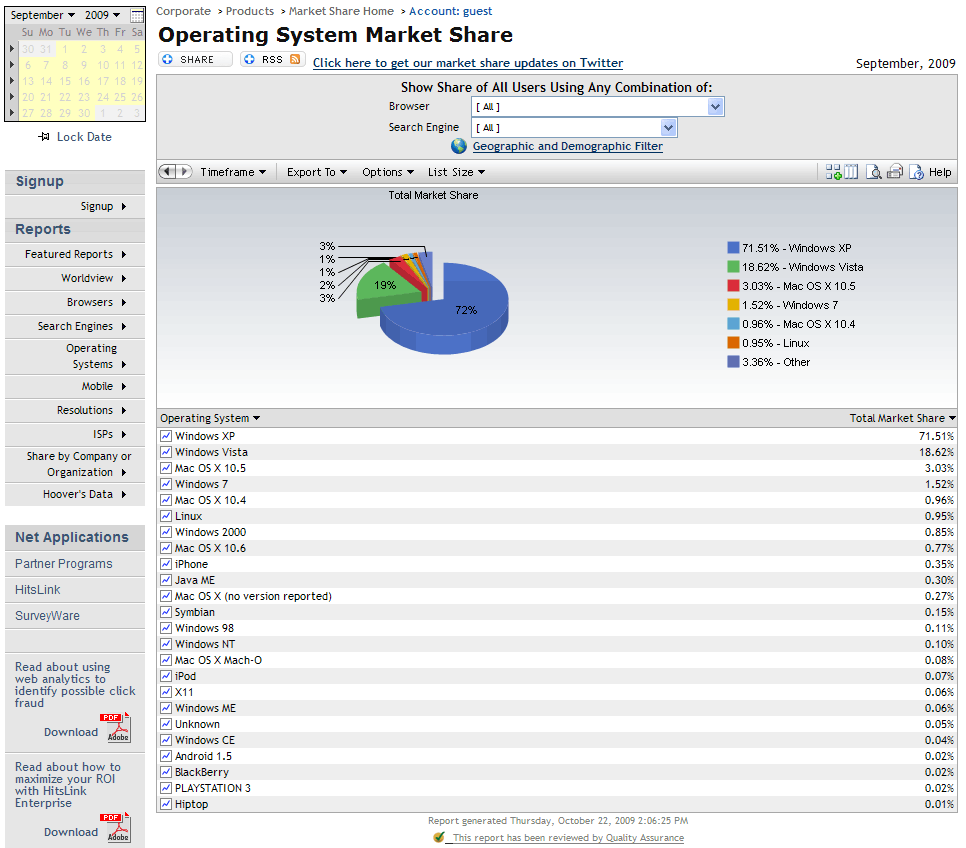Click the Lock Date link
The width and height of the screenshot is (966, 848).
coord(84,137)
